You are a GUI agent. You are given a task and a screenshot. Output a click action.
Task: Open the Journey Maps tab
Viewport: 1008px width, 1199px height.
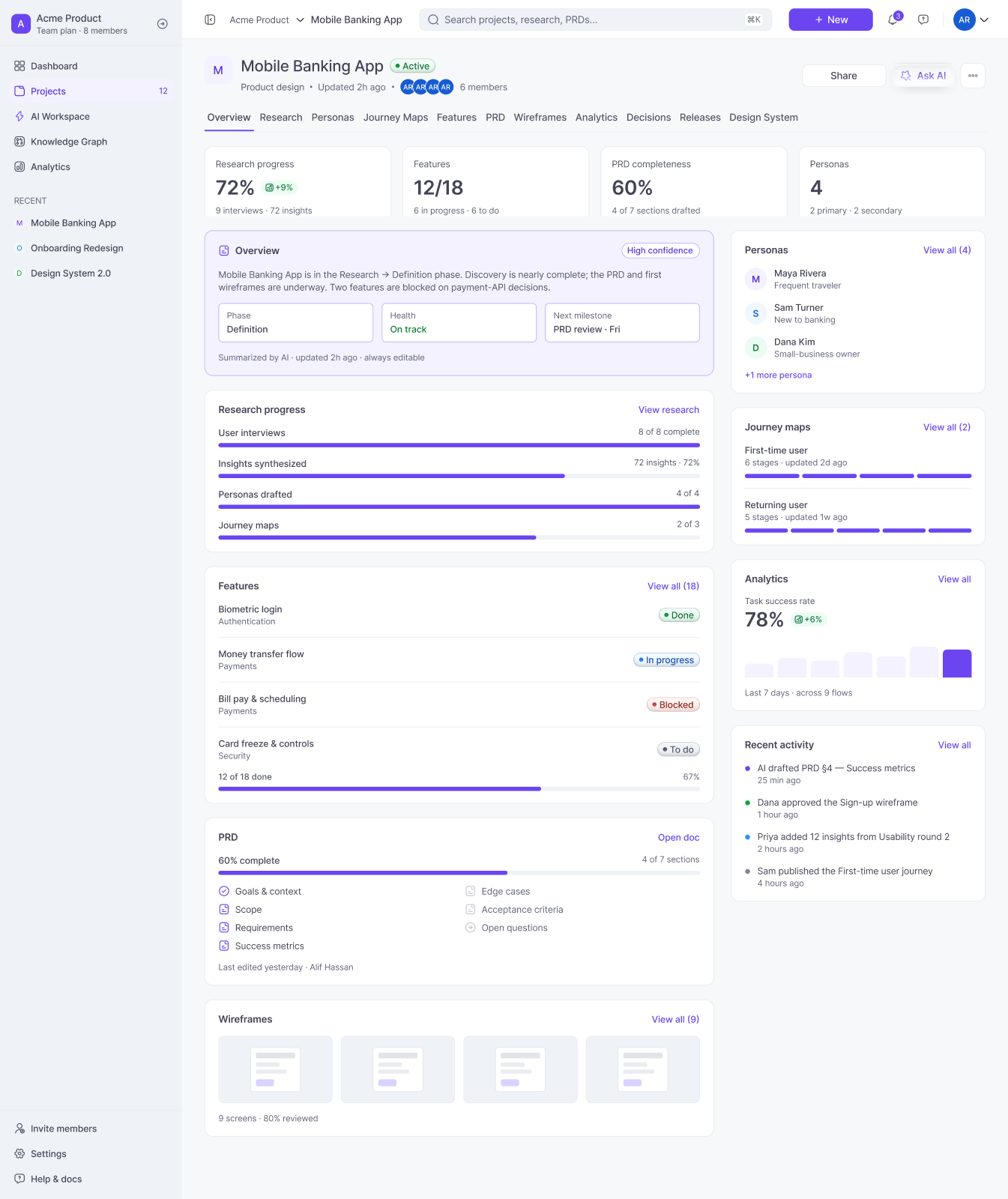point(396,118)
